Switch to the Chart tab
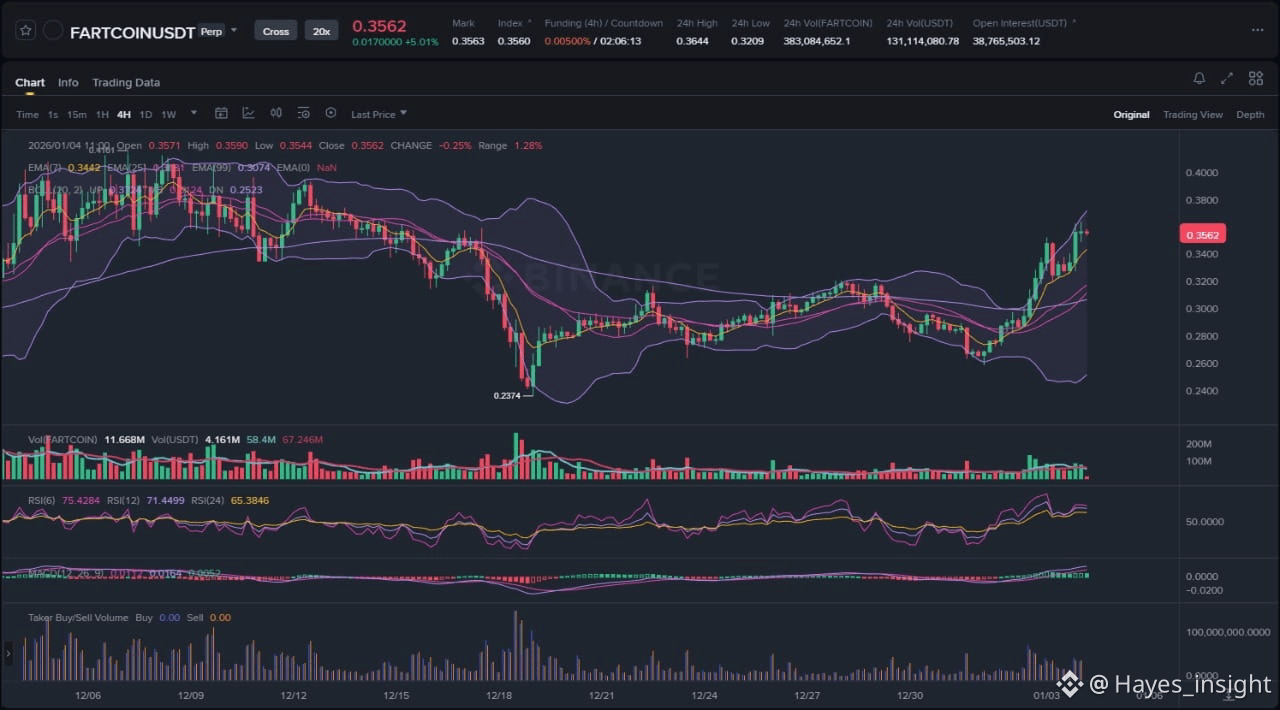Image resolution: width=1280 pixels, height=710 pixels. pos(30,83)
